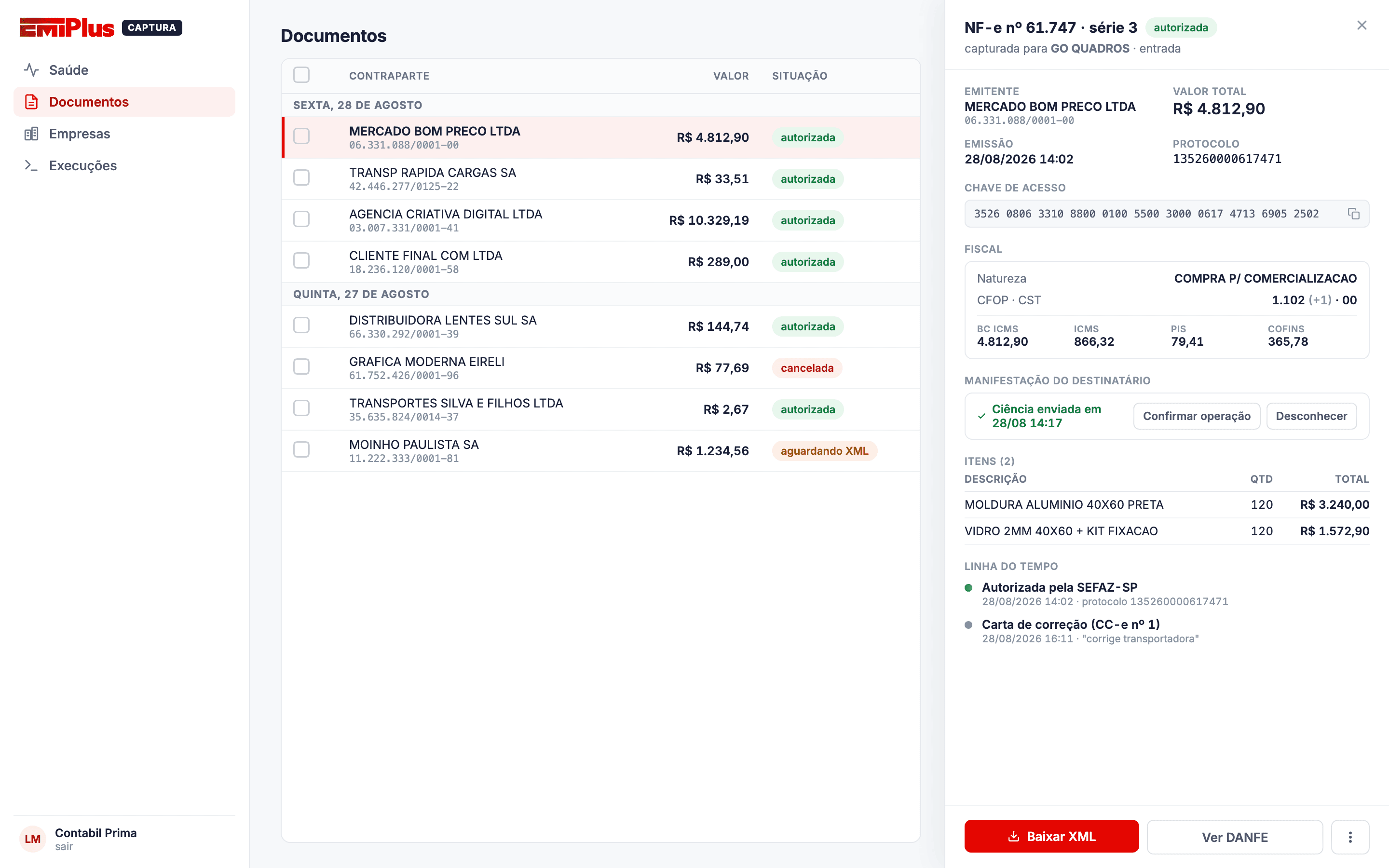
Task: Click the VALOR column header
Action: (x=731, y=76)
